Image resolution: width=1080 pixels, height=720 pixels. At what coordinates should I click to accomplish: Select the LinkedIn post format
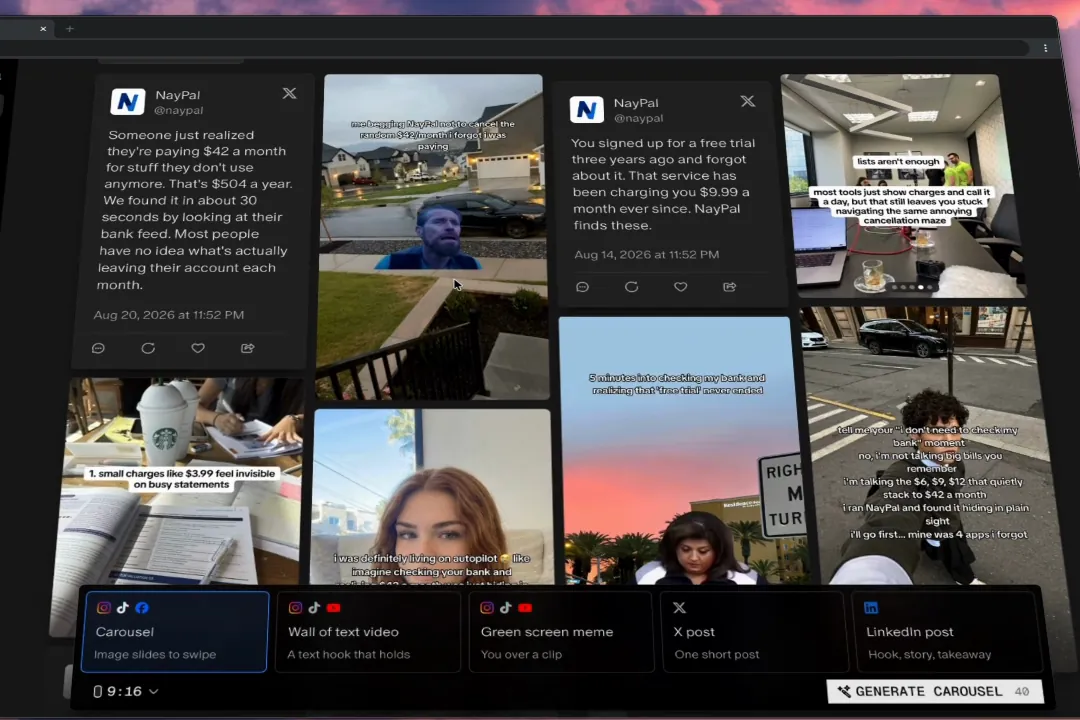[x=950, y=632]
